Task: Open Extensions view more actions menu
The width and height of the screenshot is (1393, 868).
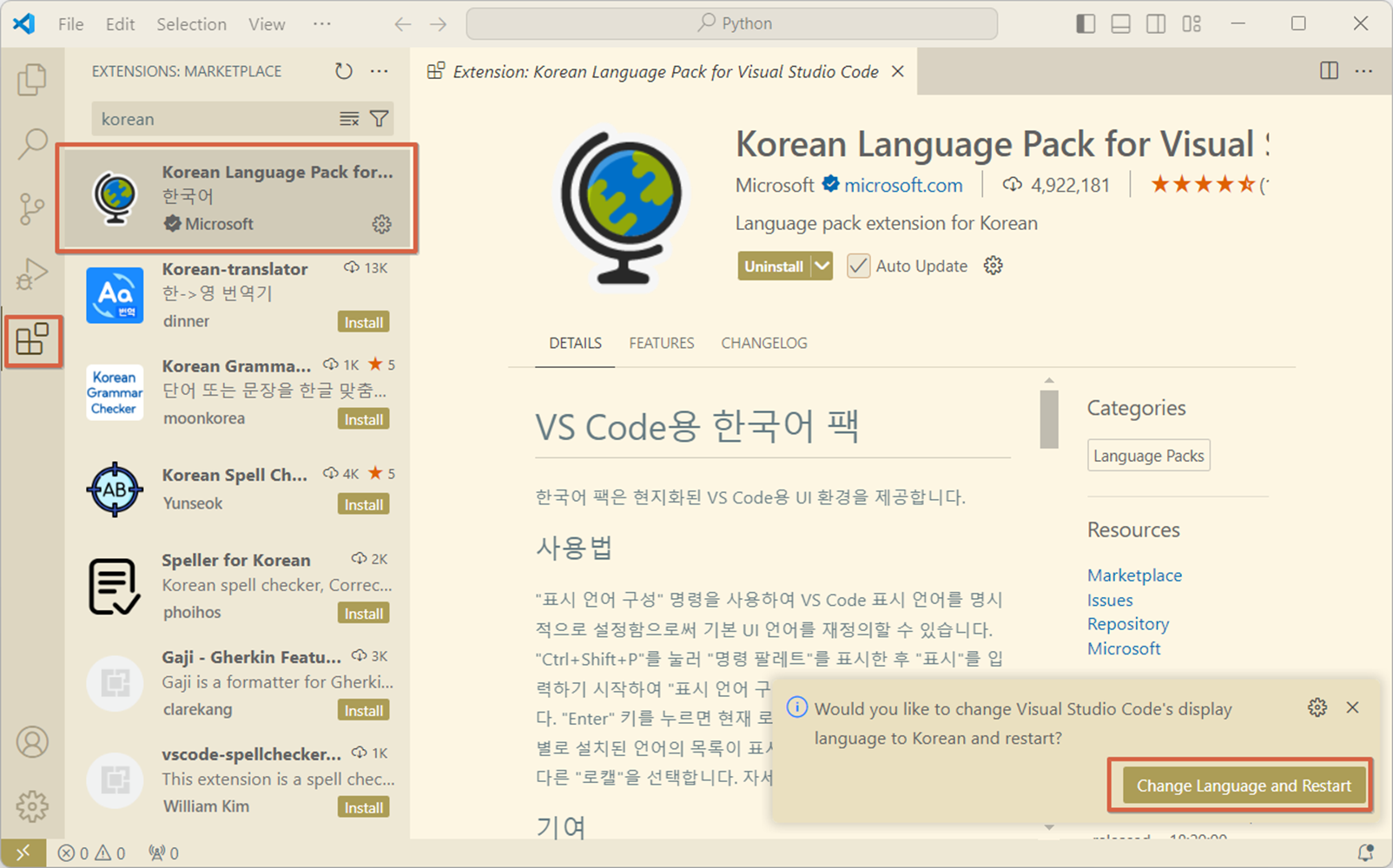Action: click(380, 71)
